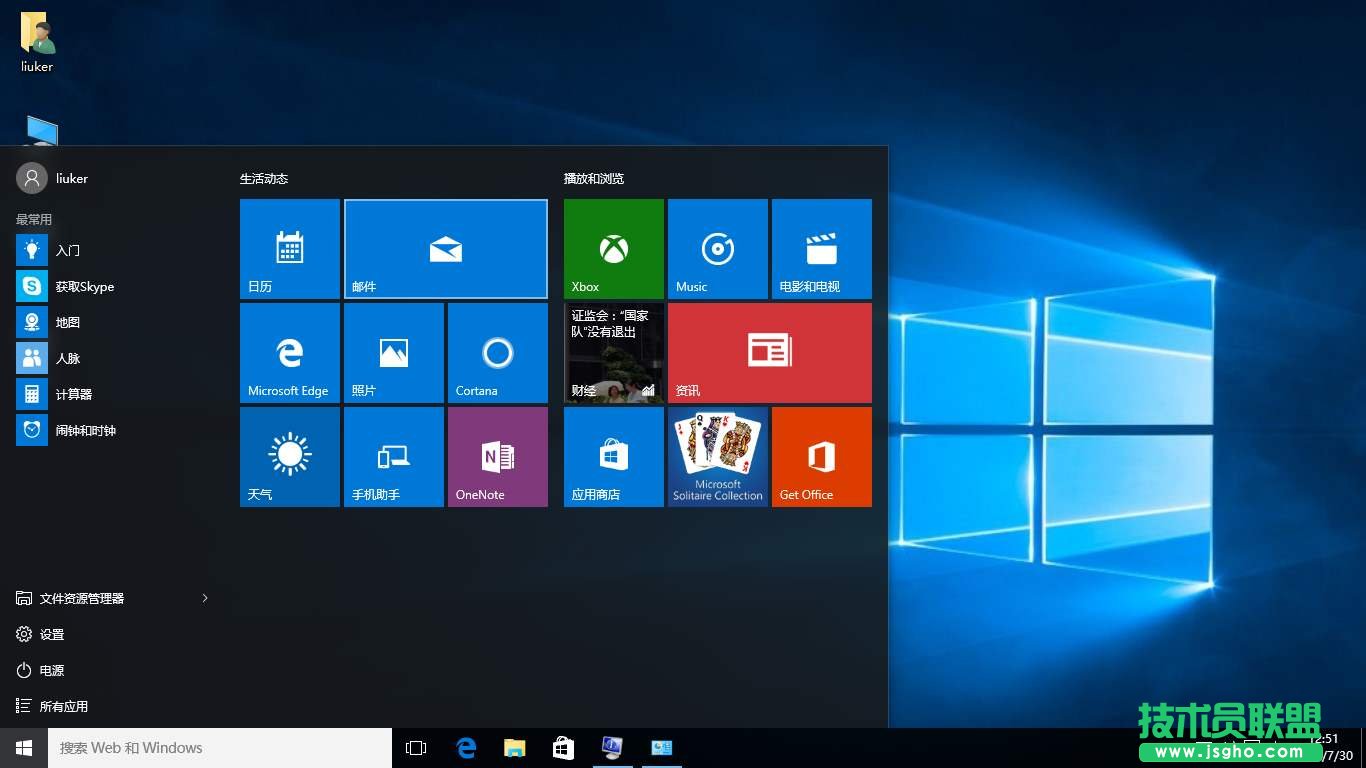Open the 人脉 (People) app
The width and height of the screenshot is (1366, 768).
tap(66, 358)
